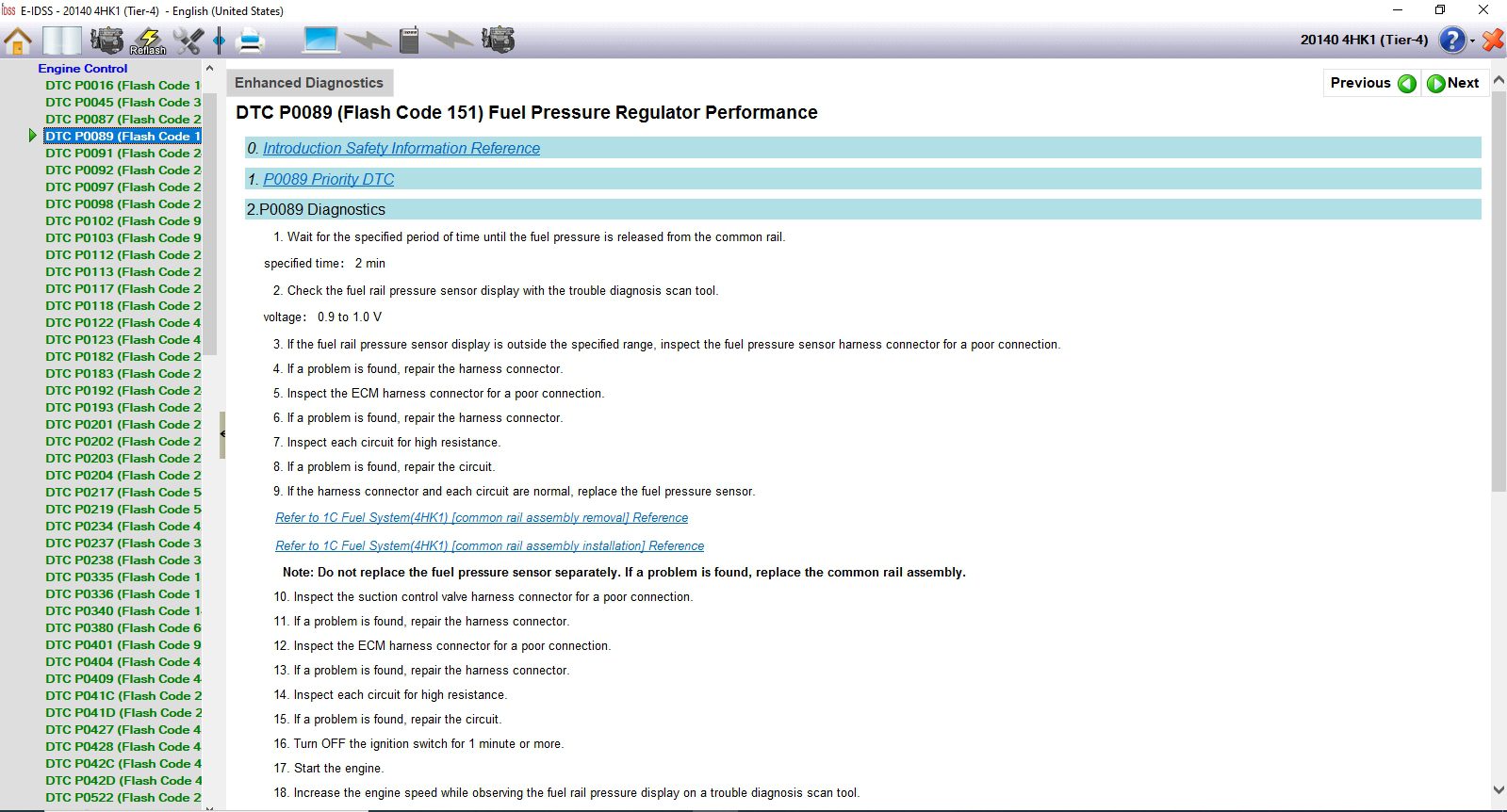The width and height of the screenshot is (1507, 812).
Task: Select DTC P0103 in the list
Action: (123, 238)
